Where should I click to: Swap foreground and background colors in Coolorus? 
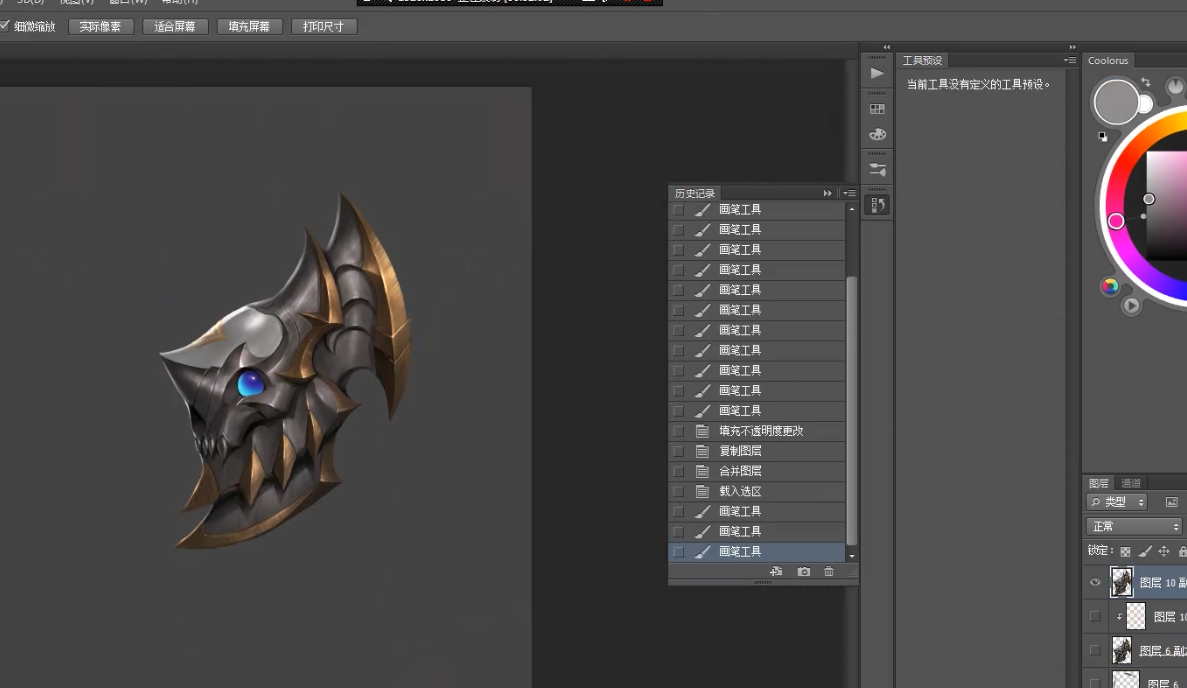pyautogui.click(x=1145, y=82)
